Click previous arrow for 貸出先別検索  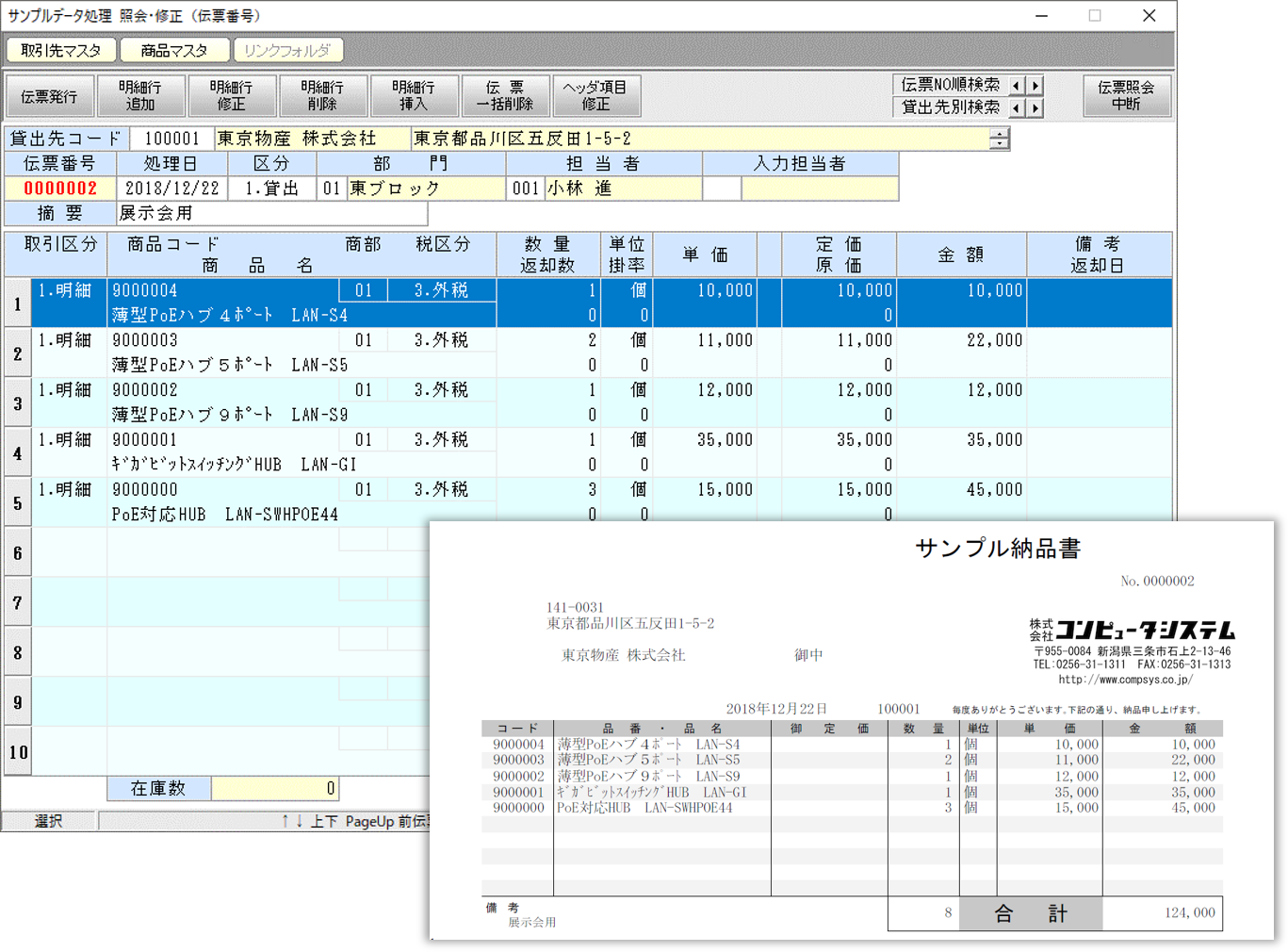[x=1016, y=108]
